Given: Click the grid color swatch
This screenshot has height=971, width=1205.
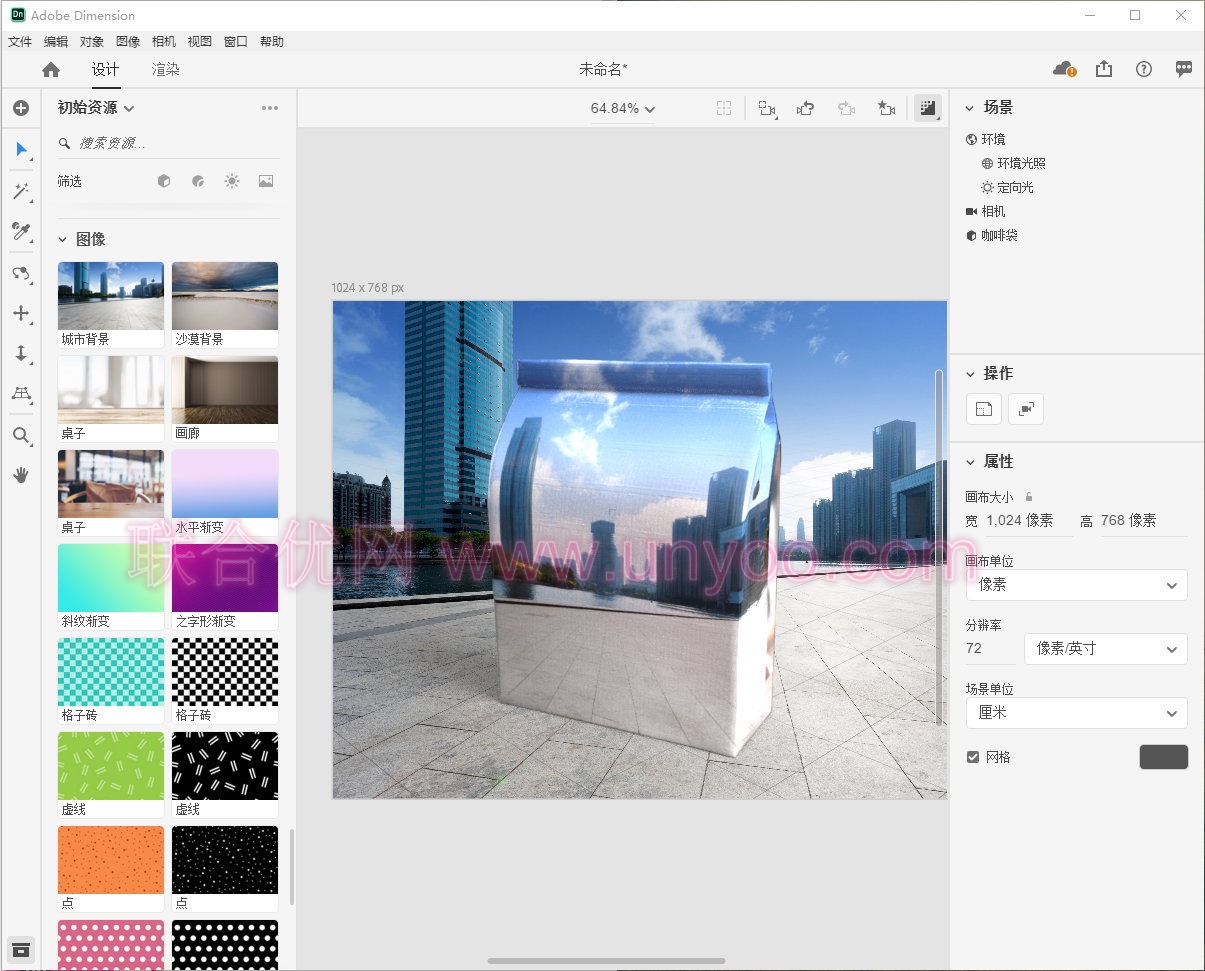Looking at the screenshot, I should click(1163, 757).
